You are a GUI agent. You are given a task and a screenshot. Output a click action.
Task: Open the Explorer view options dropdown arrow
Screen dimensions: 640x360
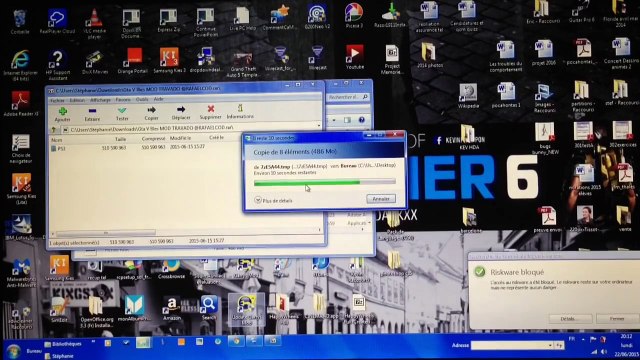(334, 120)
